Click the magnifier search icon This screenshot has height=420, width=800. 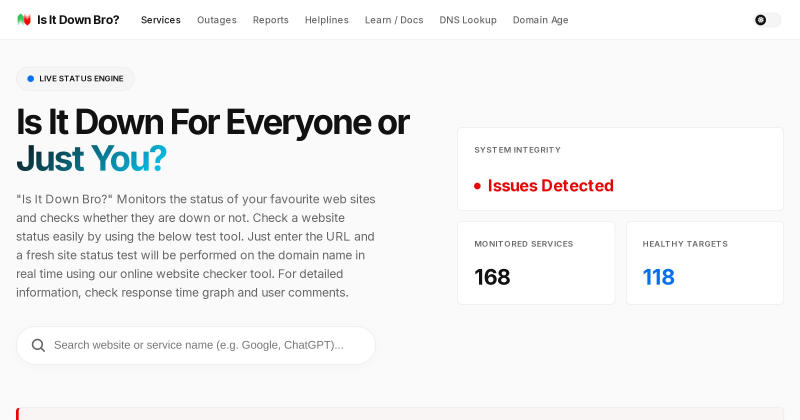(x=38, y=345)
